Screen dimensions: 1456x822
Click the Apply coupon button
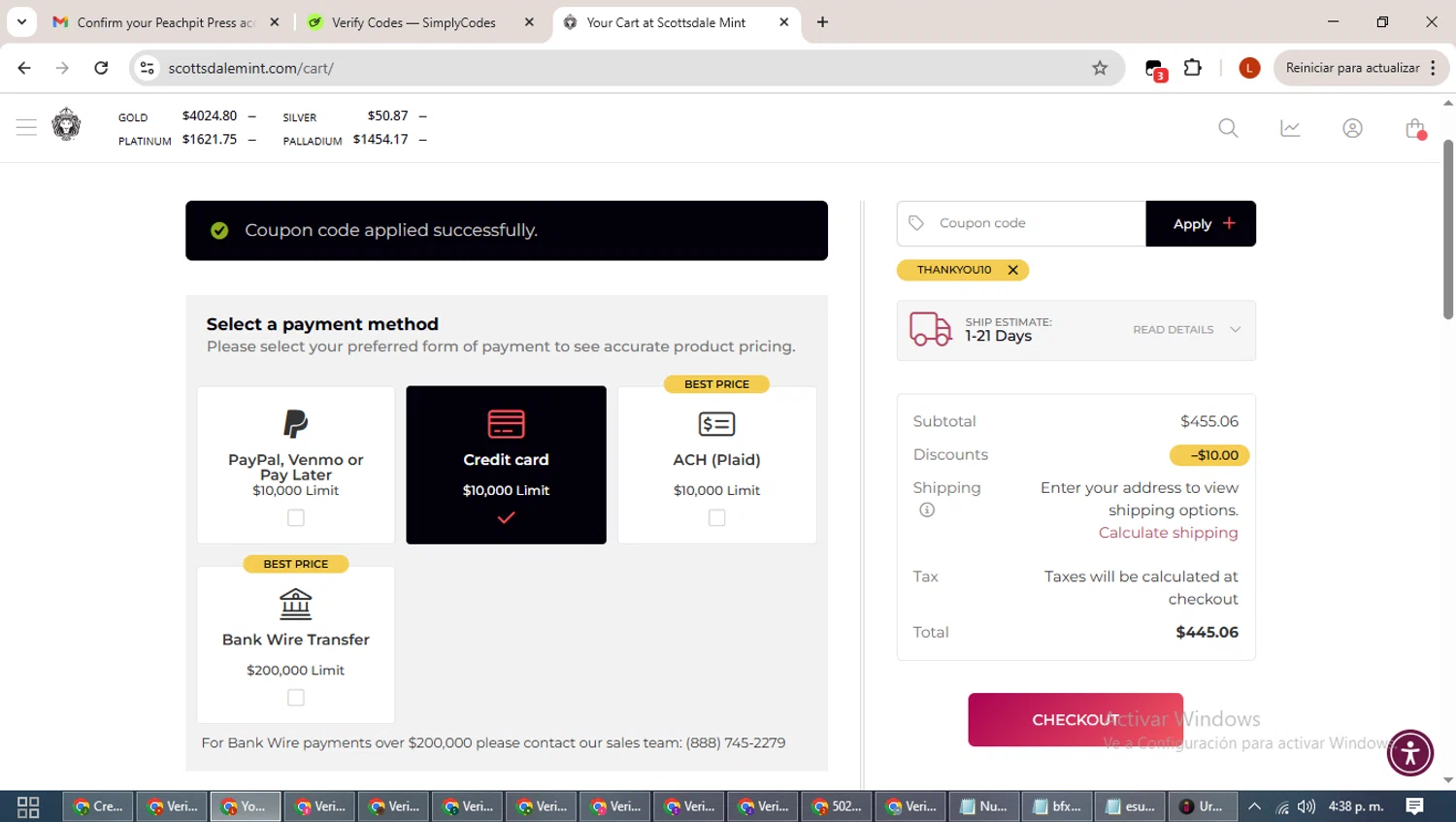pyautogui.click(x=1201, y=223)
